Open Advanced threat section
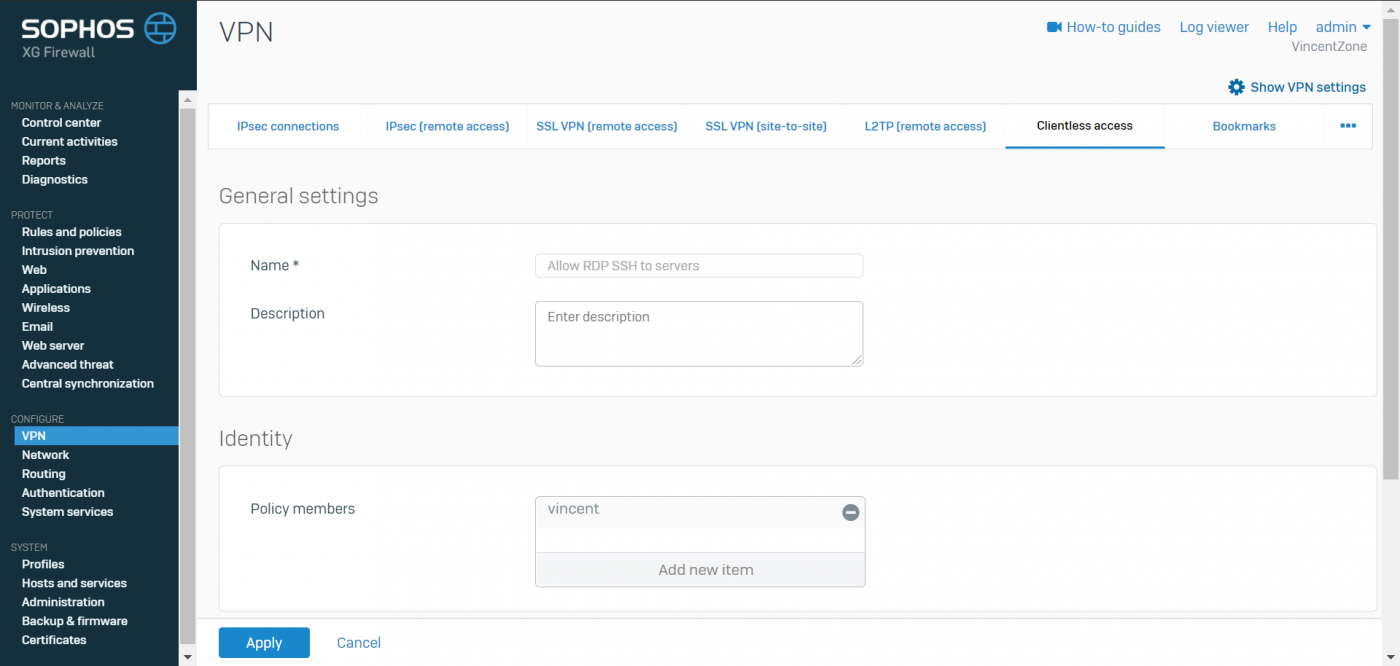The height and width of the screenshot is (666, 1400). pos(68,365)
